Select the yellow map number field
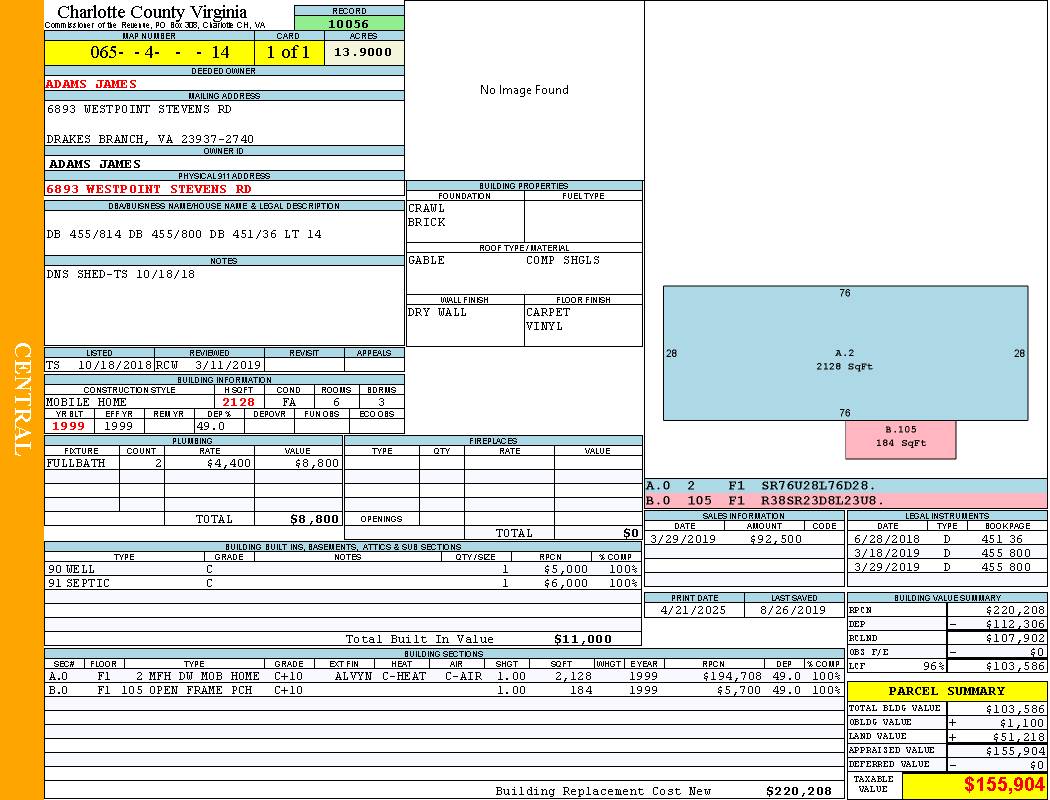The height and width of the screenshot is (800, 1050). 149,53
